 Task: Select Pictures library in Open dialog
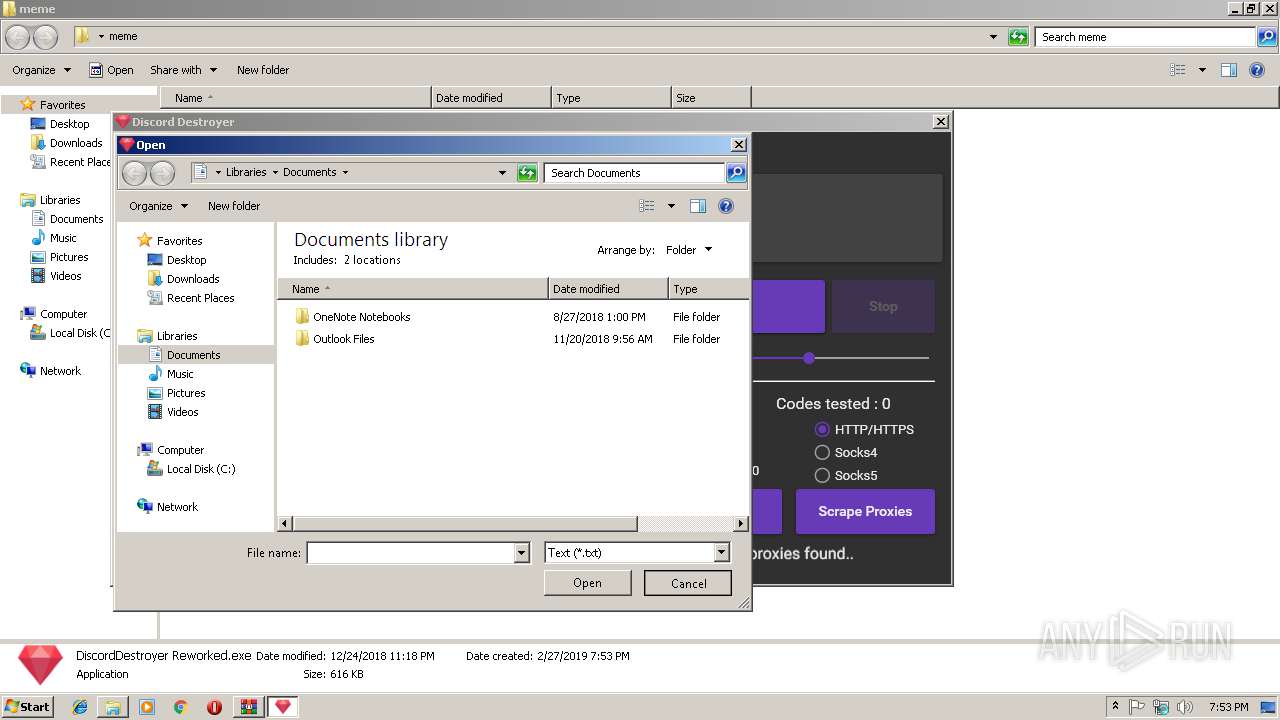(x=176, y=393)
